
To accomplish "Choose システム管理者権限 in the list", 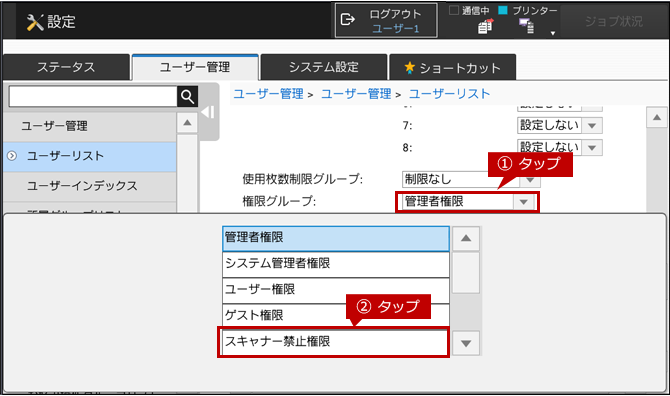I will pos(336,264).
